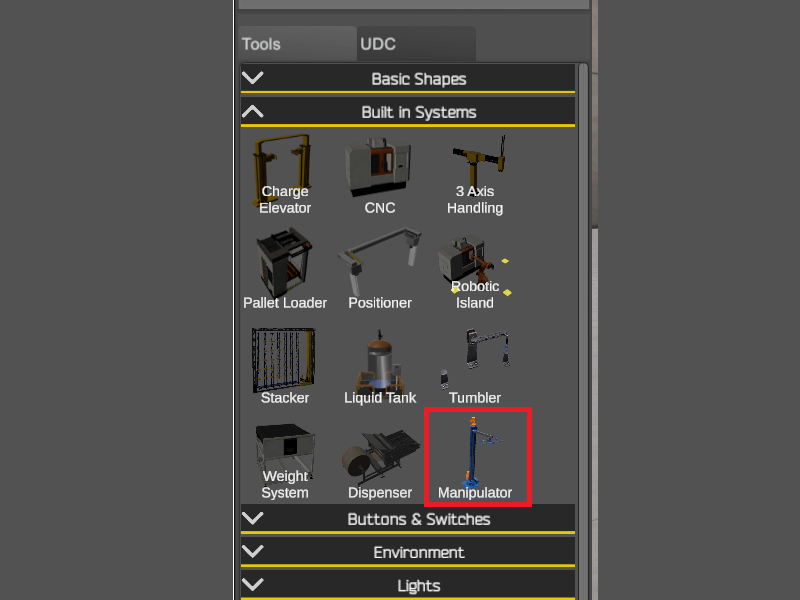Collapse the Built in Systems section
This screenshot has width=800, height=600.
click(408, 112)
